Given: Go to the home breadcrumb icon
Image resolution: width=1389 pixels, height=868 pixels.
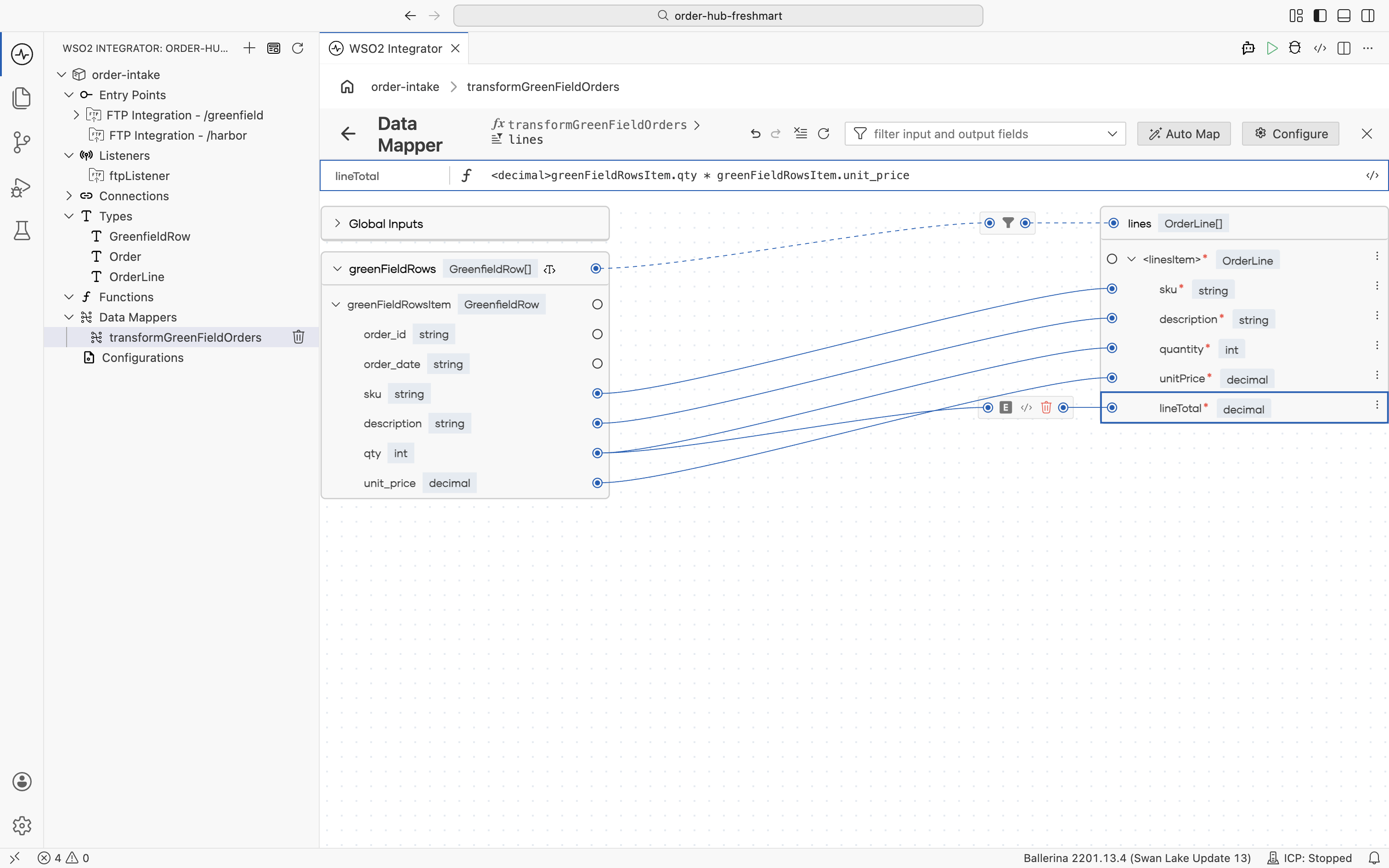Looking at the screenshot, I should coord(347,87).
